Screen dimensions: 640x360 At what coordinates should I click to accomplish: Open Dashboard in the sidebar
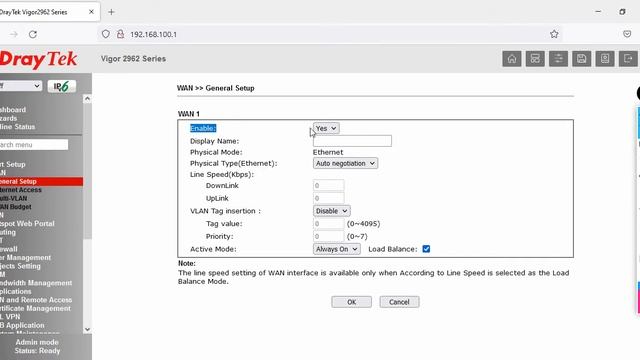tap(13, 110)
